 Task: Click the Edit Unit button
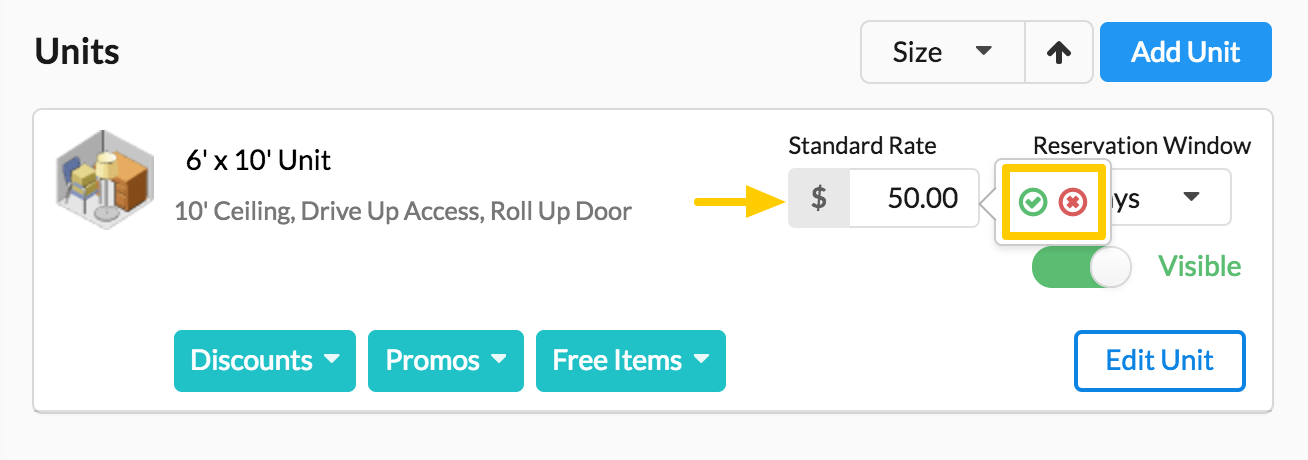click(1160, 360)
